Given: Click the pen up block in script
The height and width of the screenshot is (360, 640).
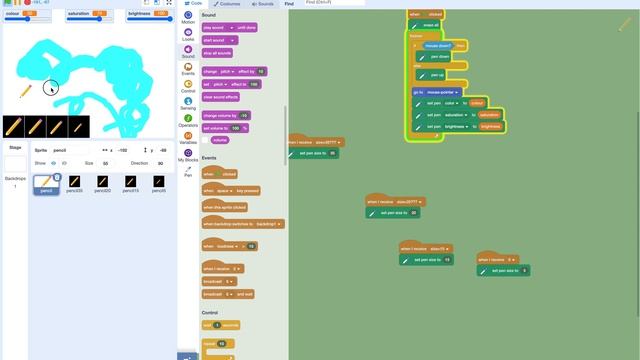Looking at the screenshot, I should 431,75.
